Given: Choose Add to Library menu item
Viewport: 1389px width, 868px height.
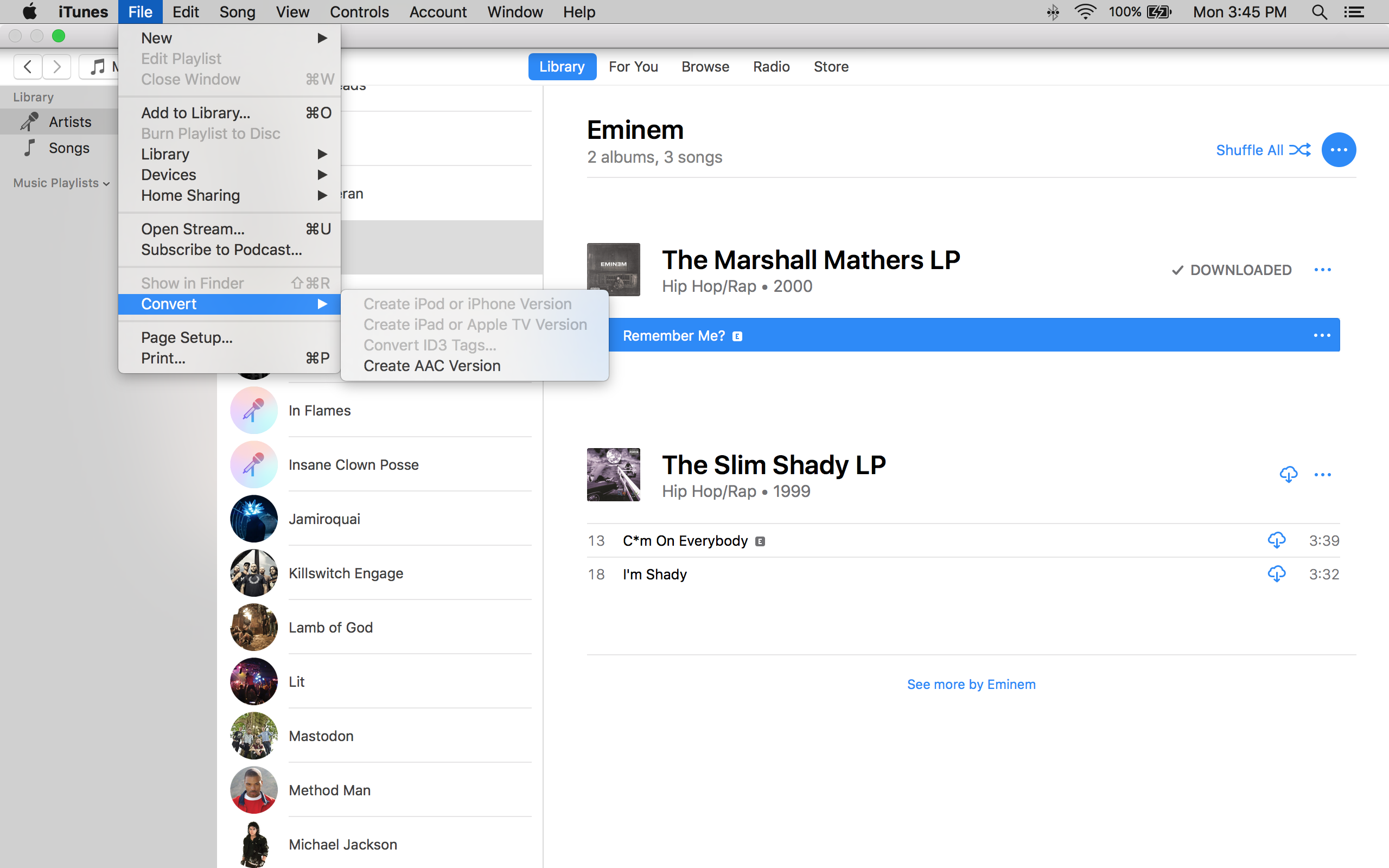Looking at the screenshot, I should pos(195,112).
